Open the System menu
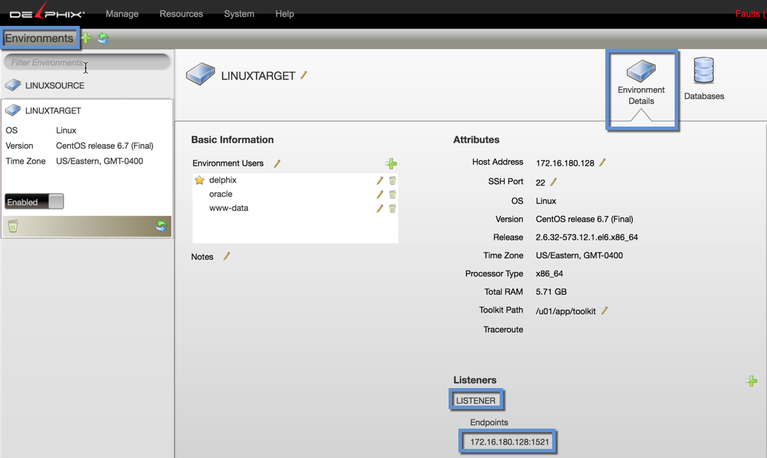 coord(239,14)
